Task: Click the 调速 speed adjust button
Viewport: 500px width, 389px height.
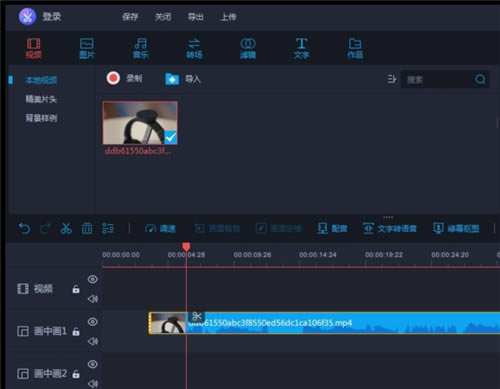Action: coord(160,229)
